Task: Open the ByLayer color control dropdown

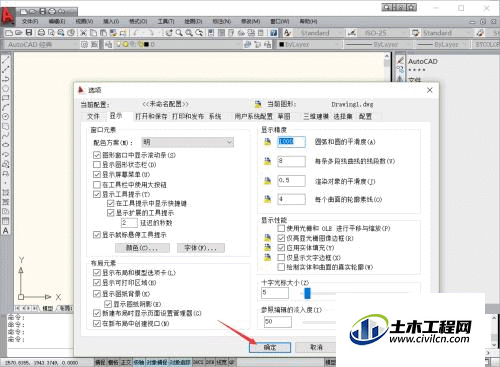Action: [310, 44]
